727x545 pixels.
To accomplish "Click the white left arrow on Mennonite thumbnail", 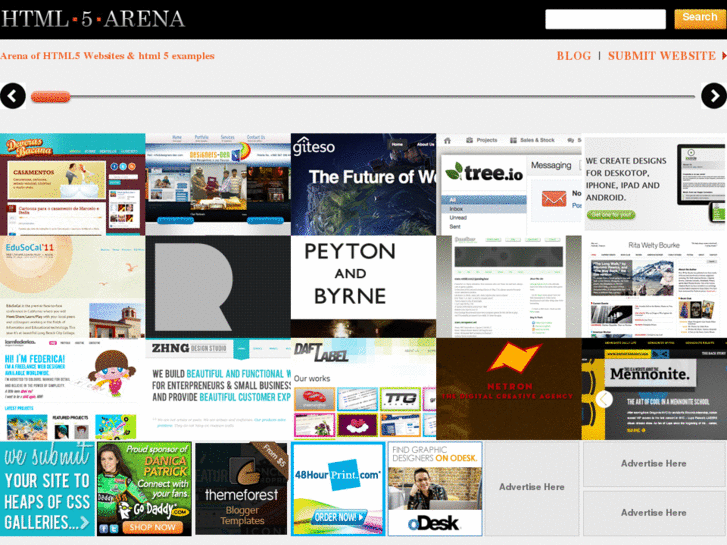I will [604, 399].
